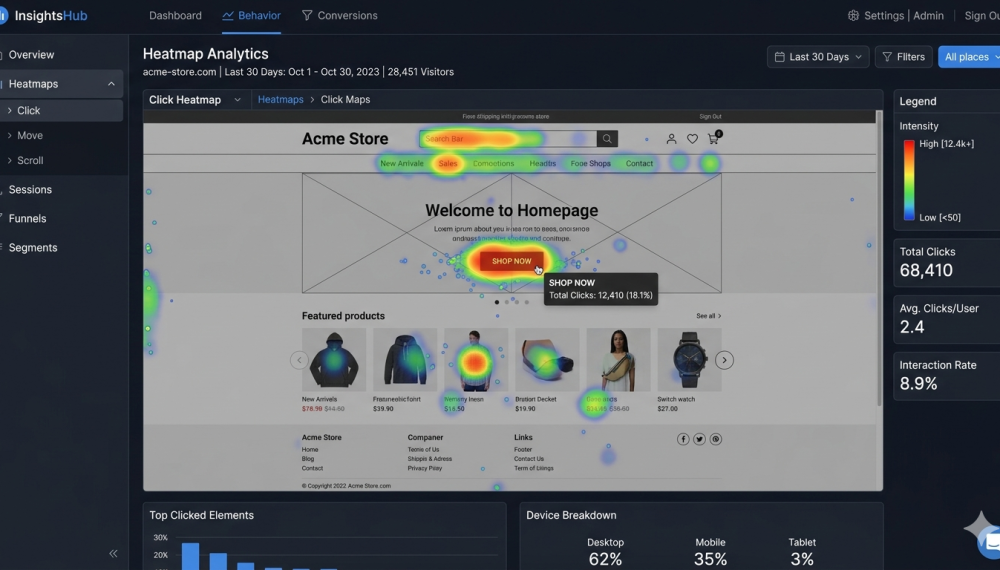Open Overview in the sidebar
1000x570 pixels.
coord(31,55)
